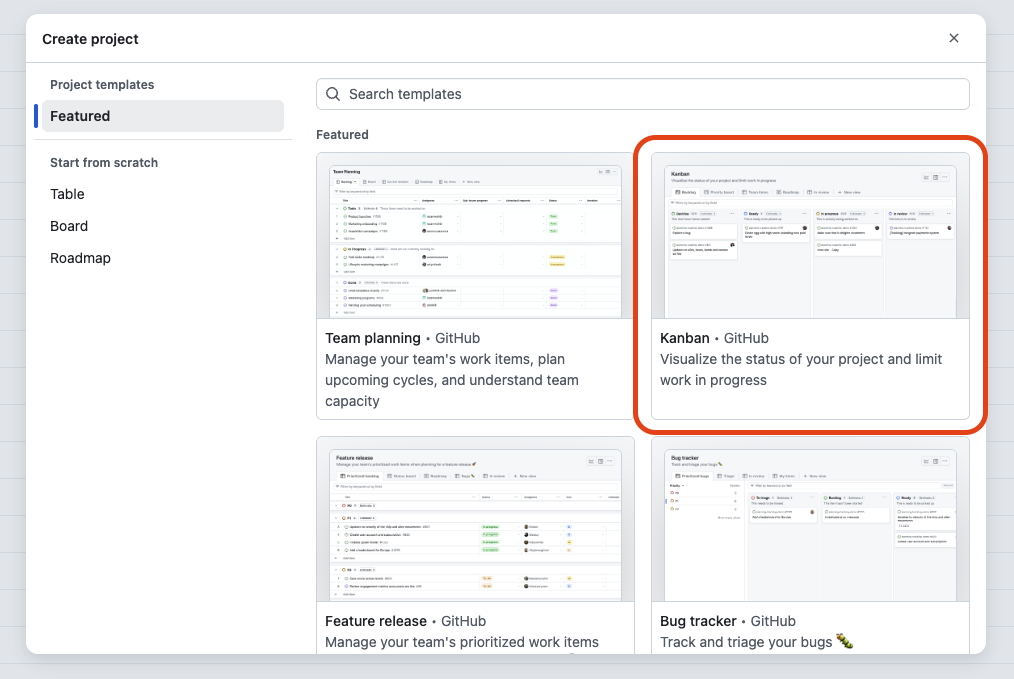Choose Table under Start from scratch

coord(67,194)
